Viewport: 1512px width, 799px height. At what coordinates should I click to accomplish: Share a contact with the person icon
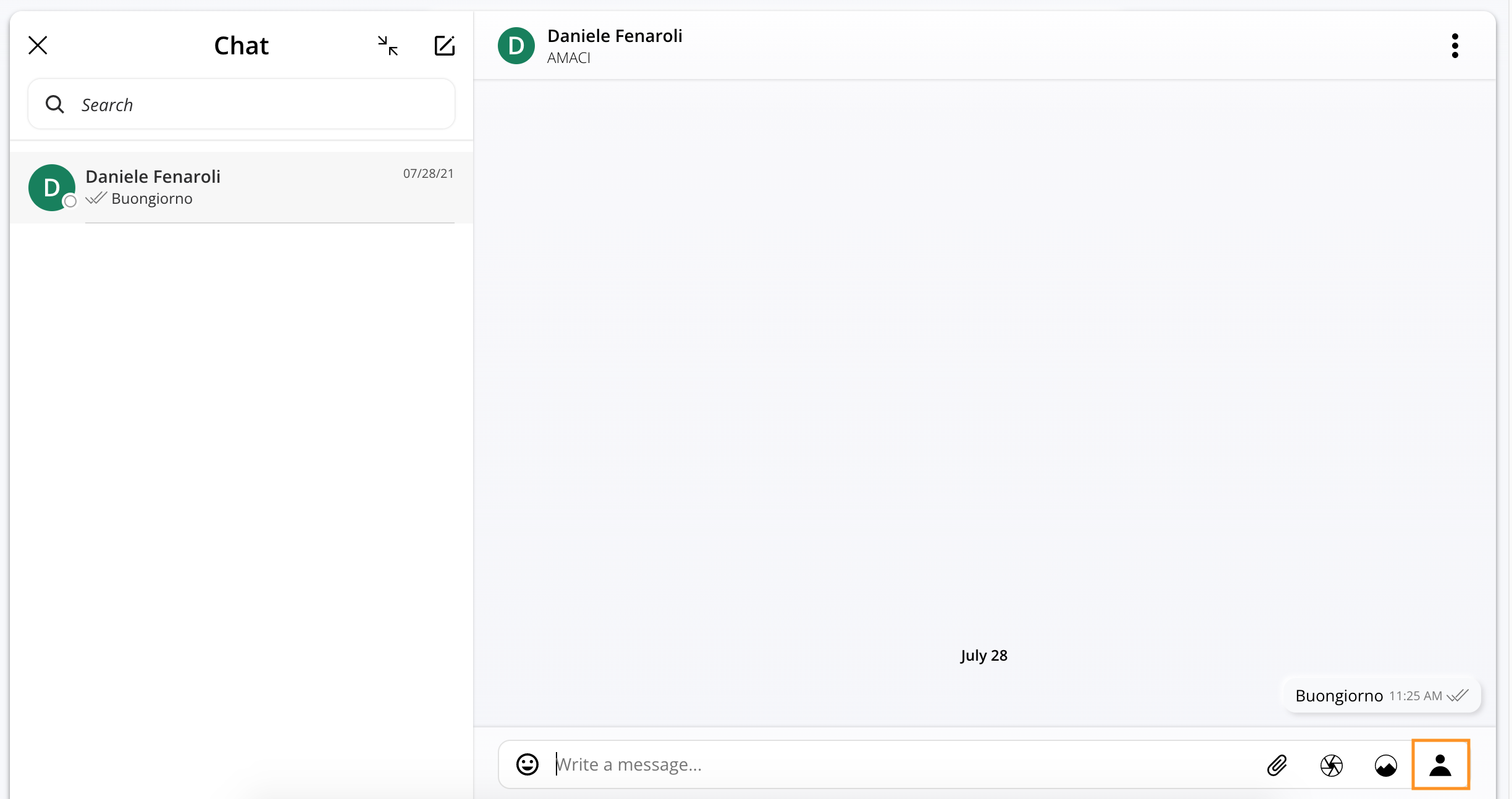coord(1440,765)
